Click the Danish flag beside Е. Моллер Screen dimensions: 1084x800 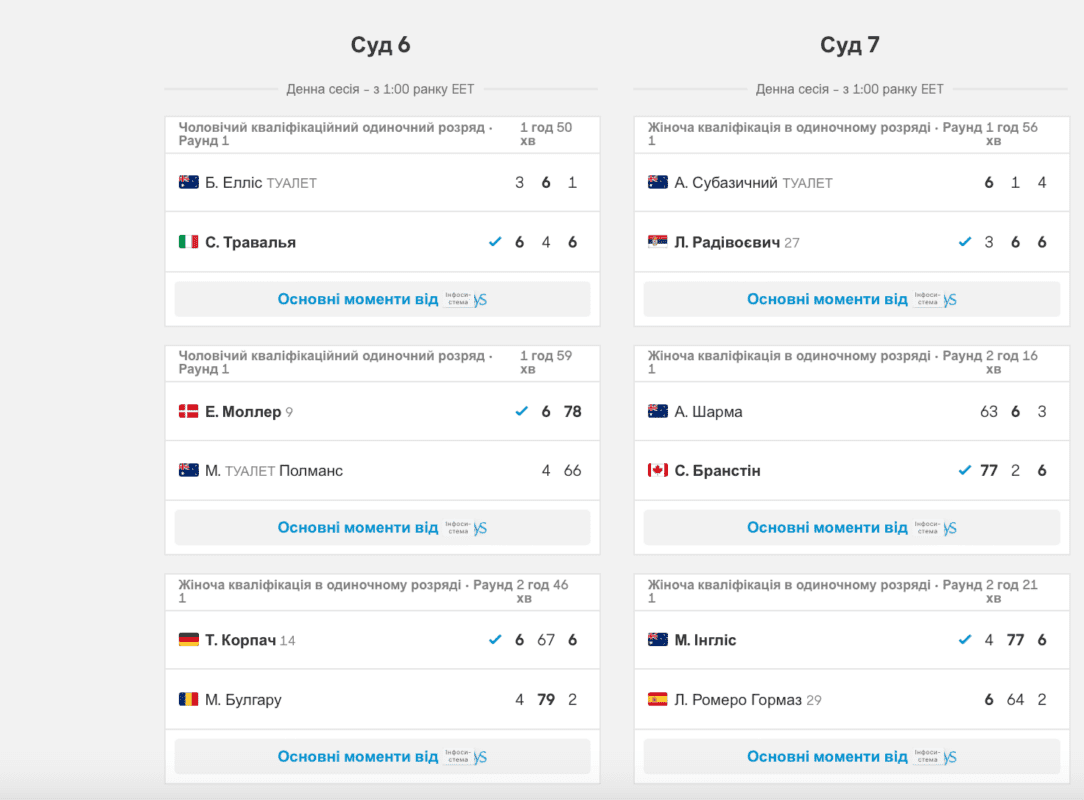[188, 411]
